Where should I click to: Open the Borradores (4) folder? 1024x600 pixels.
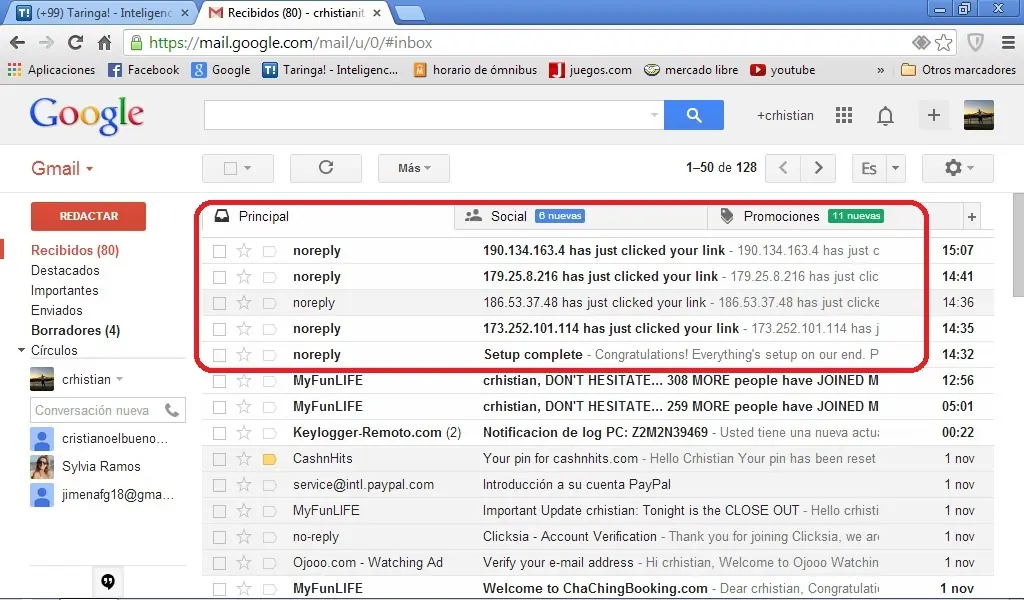[x=76, y=330]
